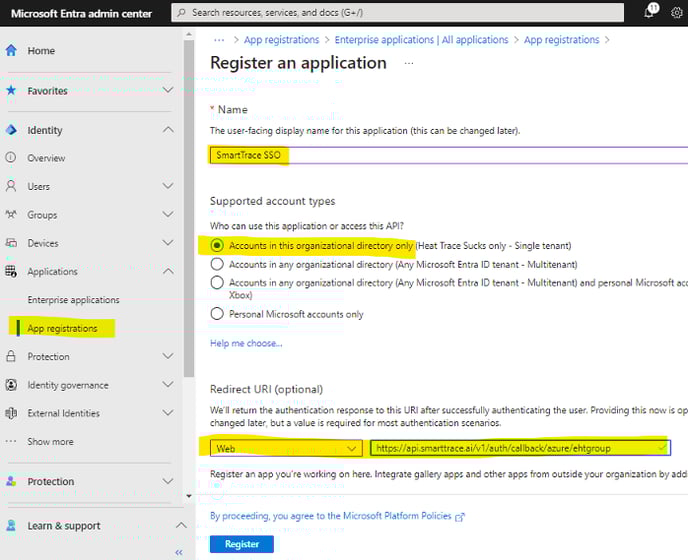Collapse the Applications menu chevron

168,271
